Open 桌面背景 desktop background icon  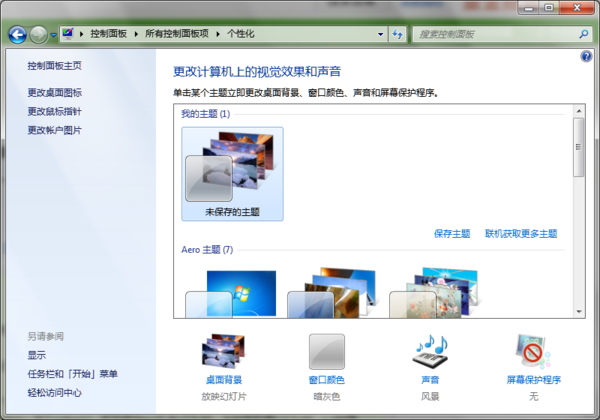pyautogui.click(x=223, y=351)
